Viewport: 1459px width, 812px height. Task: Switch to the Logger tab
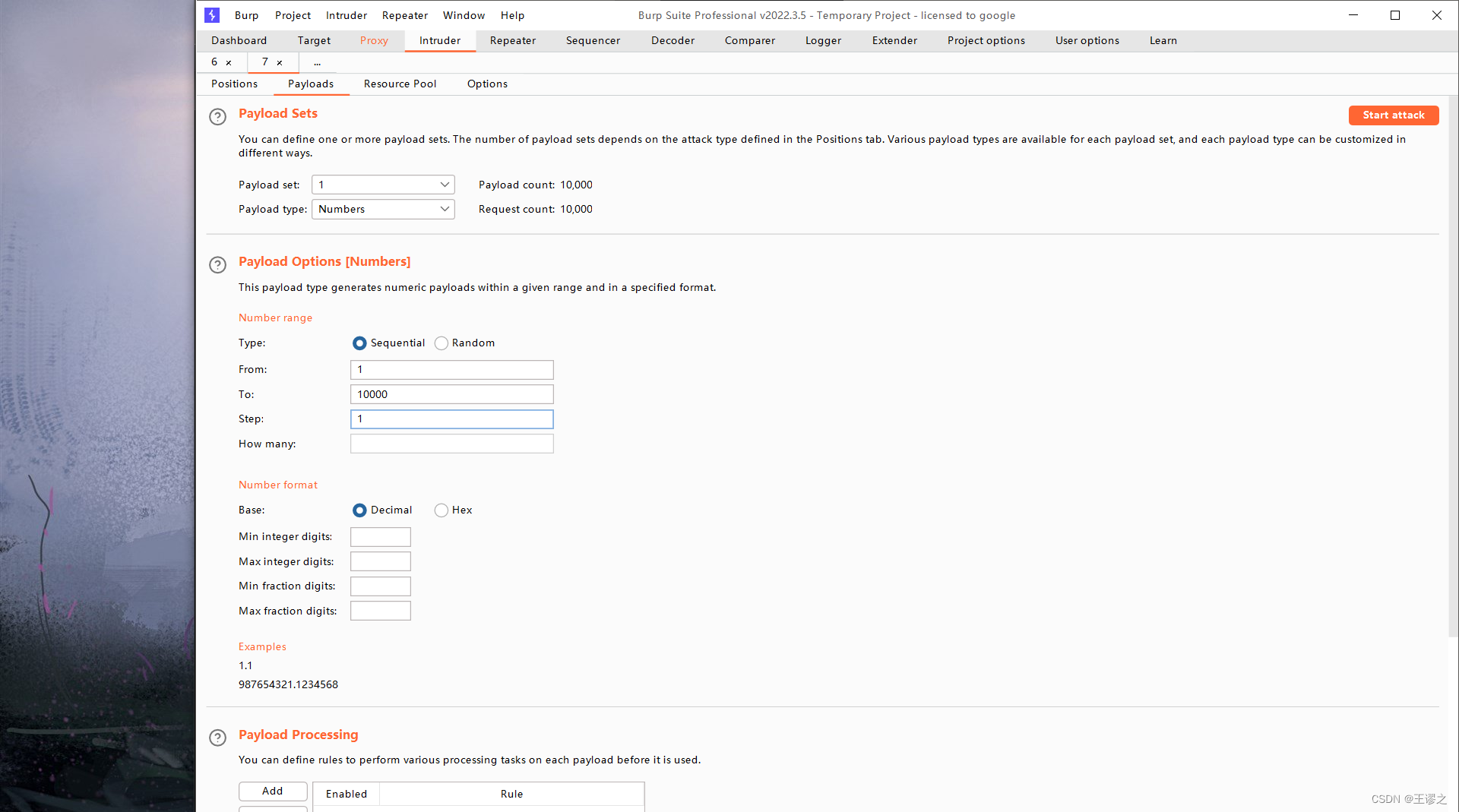pyautogui.click(x=823, y=40)
